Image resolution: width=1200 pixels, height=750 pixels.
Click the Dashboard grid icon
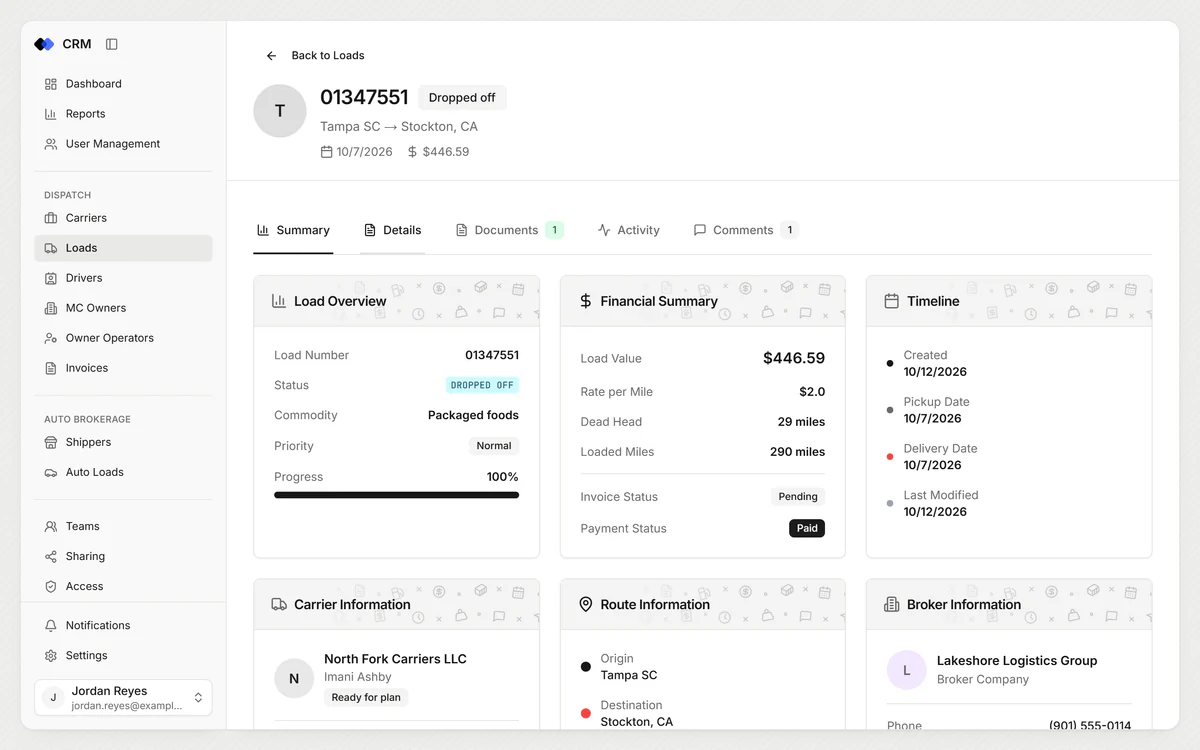pos(51,84)
